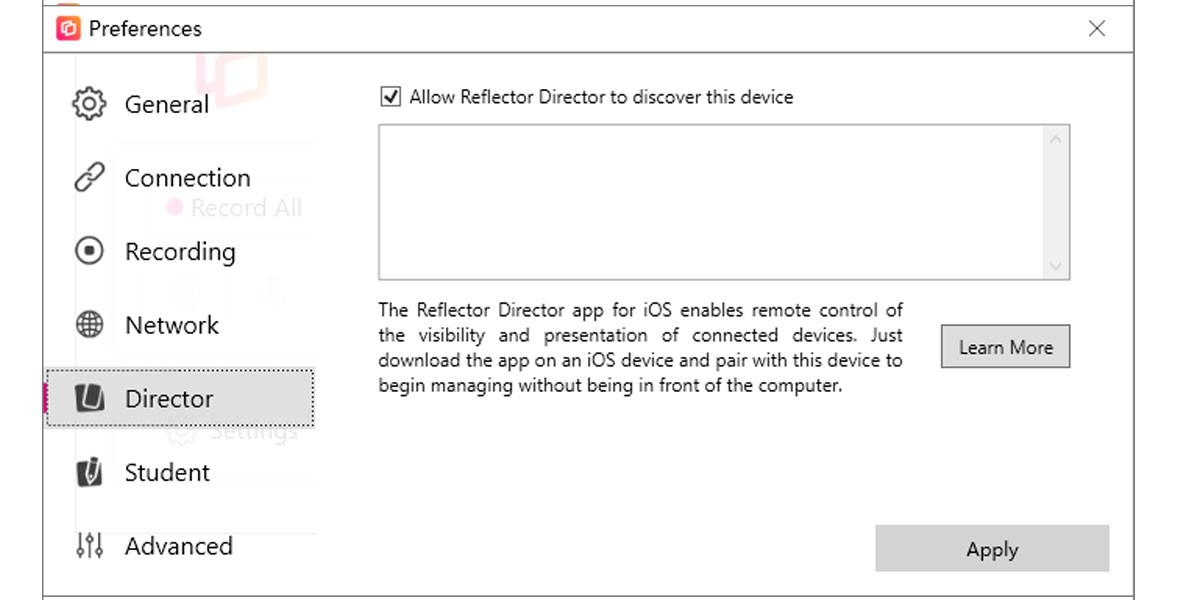Click the Recording record-dot icon
The image size is (1200, 600).
(x=89, y=251)
